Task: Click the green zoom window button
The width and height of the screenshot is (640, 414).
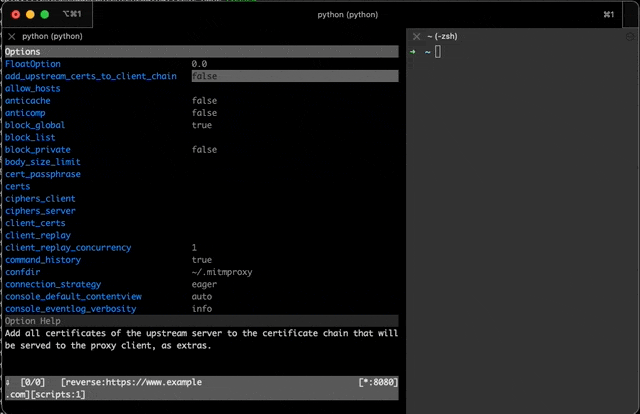Action: 45,15
